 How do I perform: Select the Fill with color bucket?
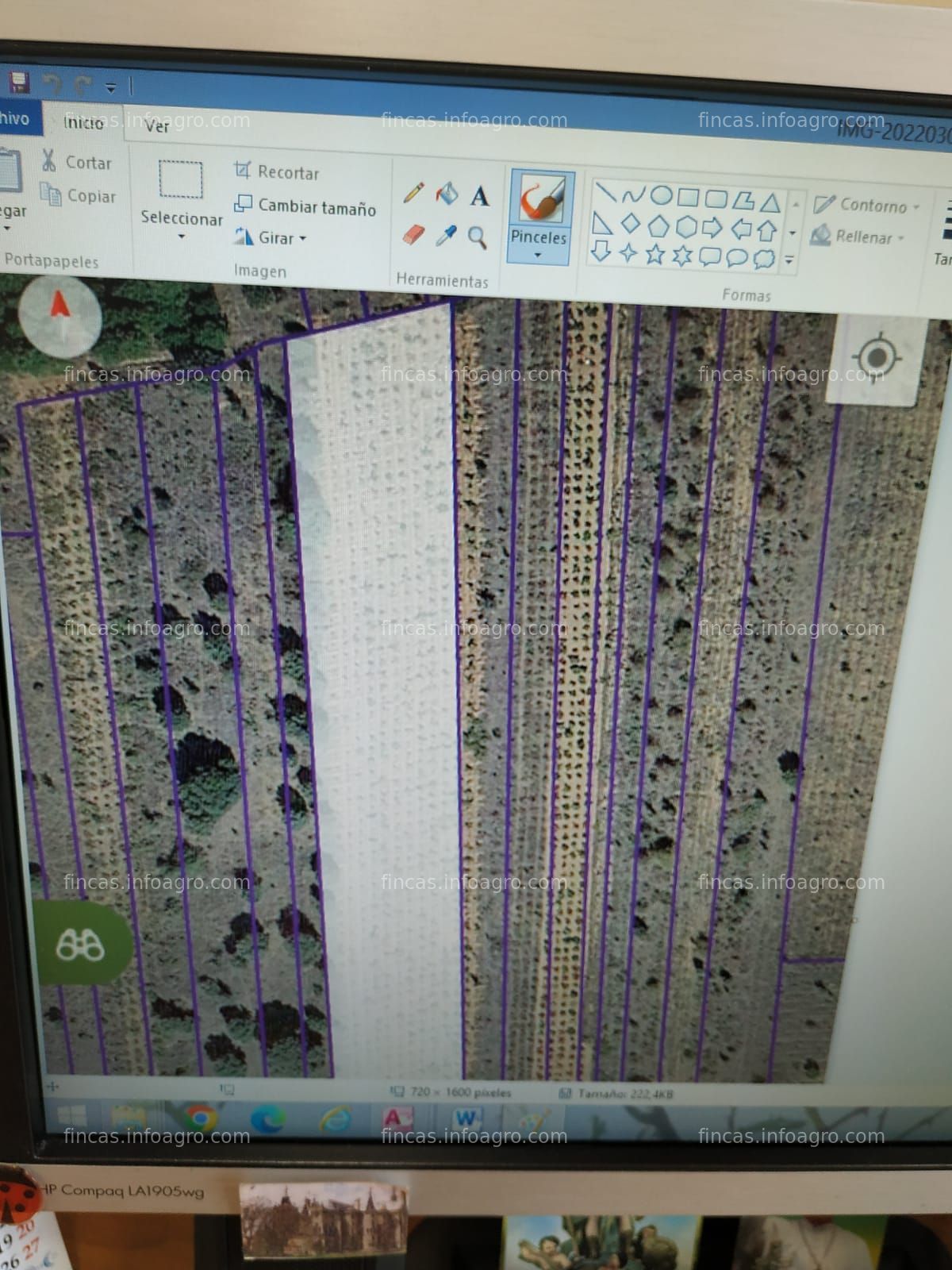point(447,193)
